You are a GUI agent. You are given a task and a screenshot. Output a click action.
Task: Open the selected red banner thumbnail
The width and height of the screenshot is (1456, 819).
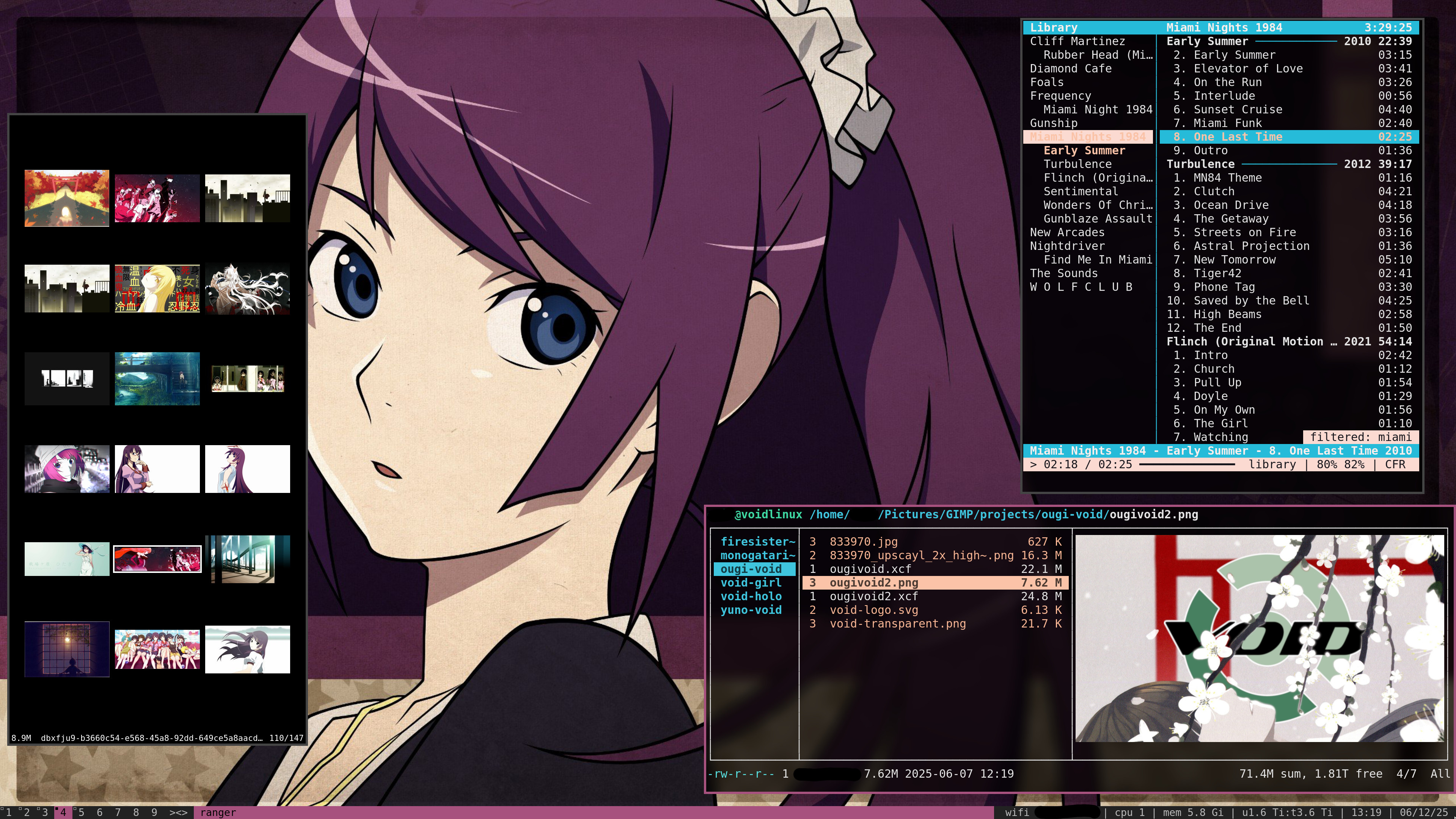tap(157, 559)
